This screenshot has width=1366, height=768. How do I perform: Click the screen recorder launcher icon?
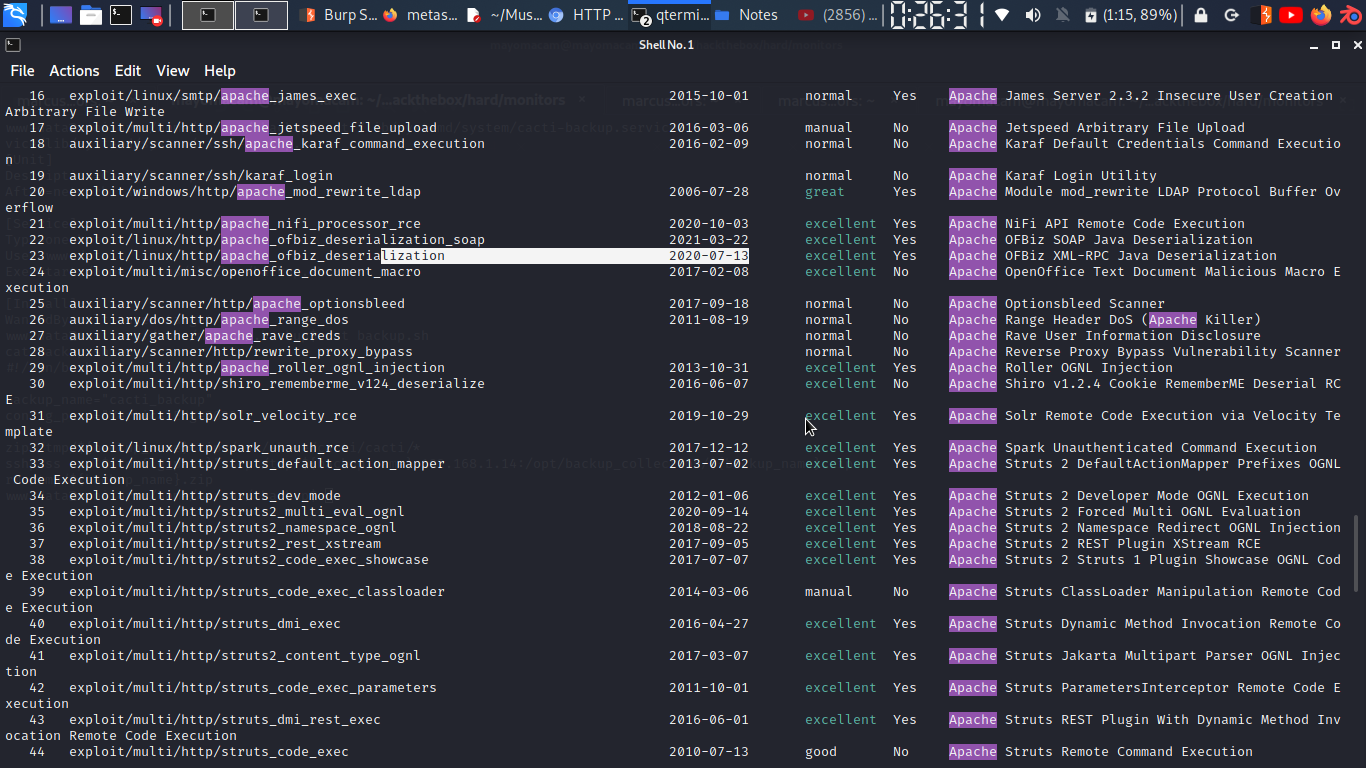(x=152, y=15)
